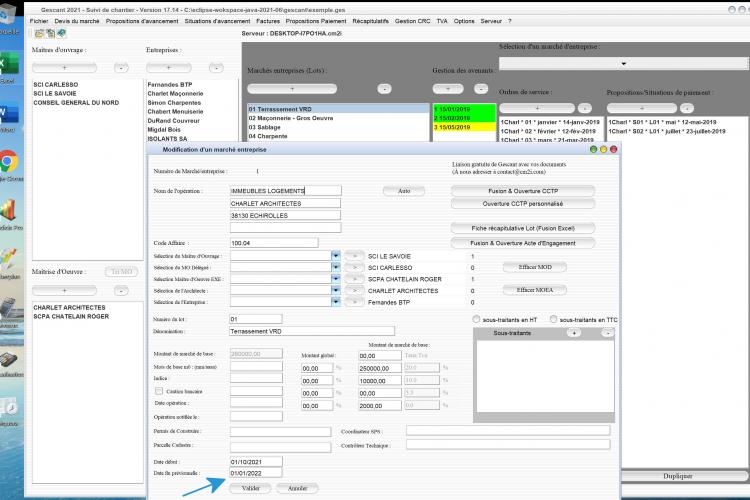This screenshot has width=750, height=500.
Task: Remove a Proposition/Situation de paiement
Action: 687,108
